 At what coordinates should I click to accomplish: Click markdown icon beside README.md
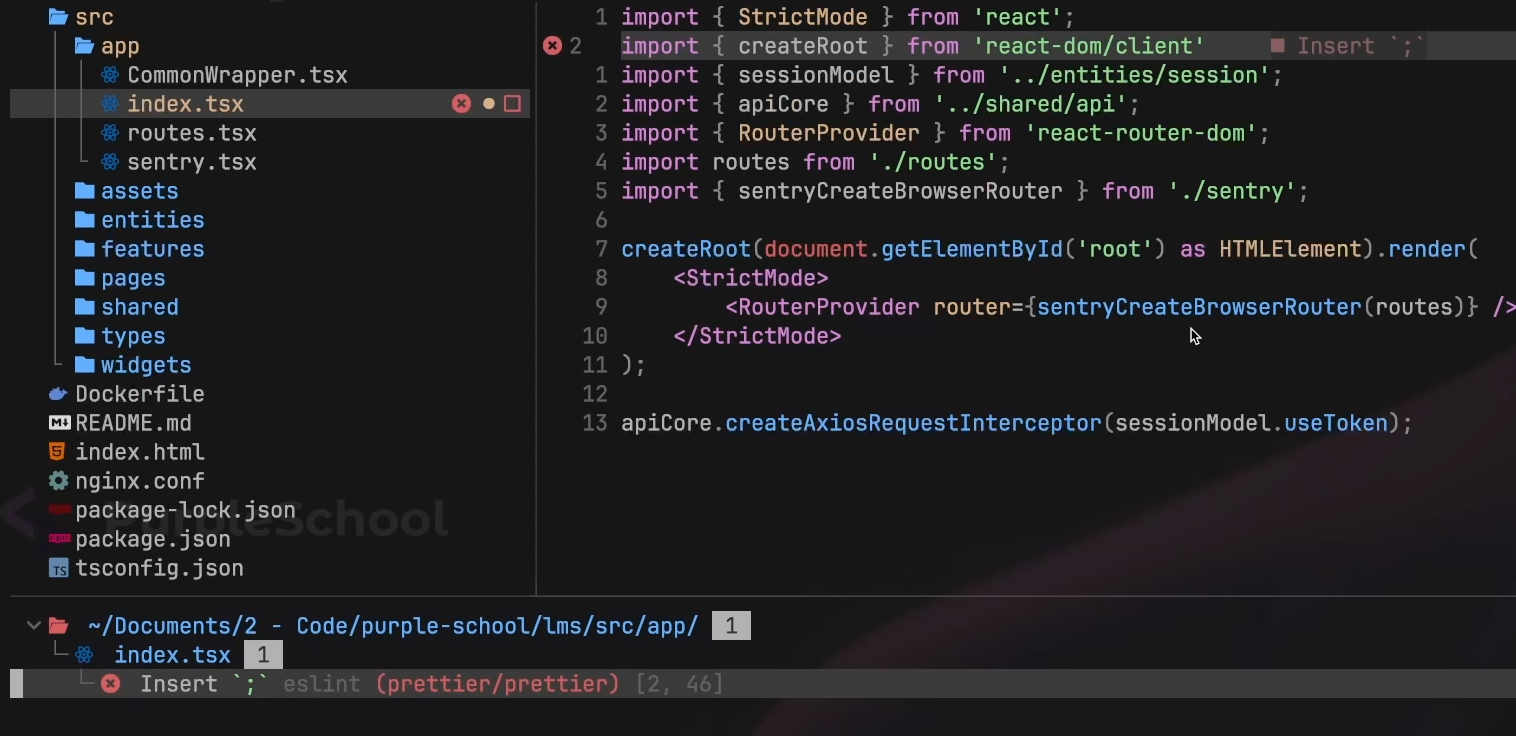(59, 423)
